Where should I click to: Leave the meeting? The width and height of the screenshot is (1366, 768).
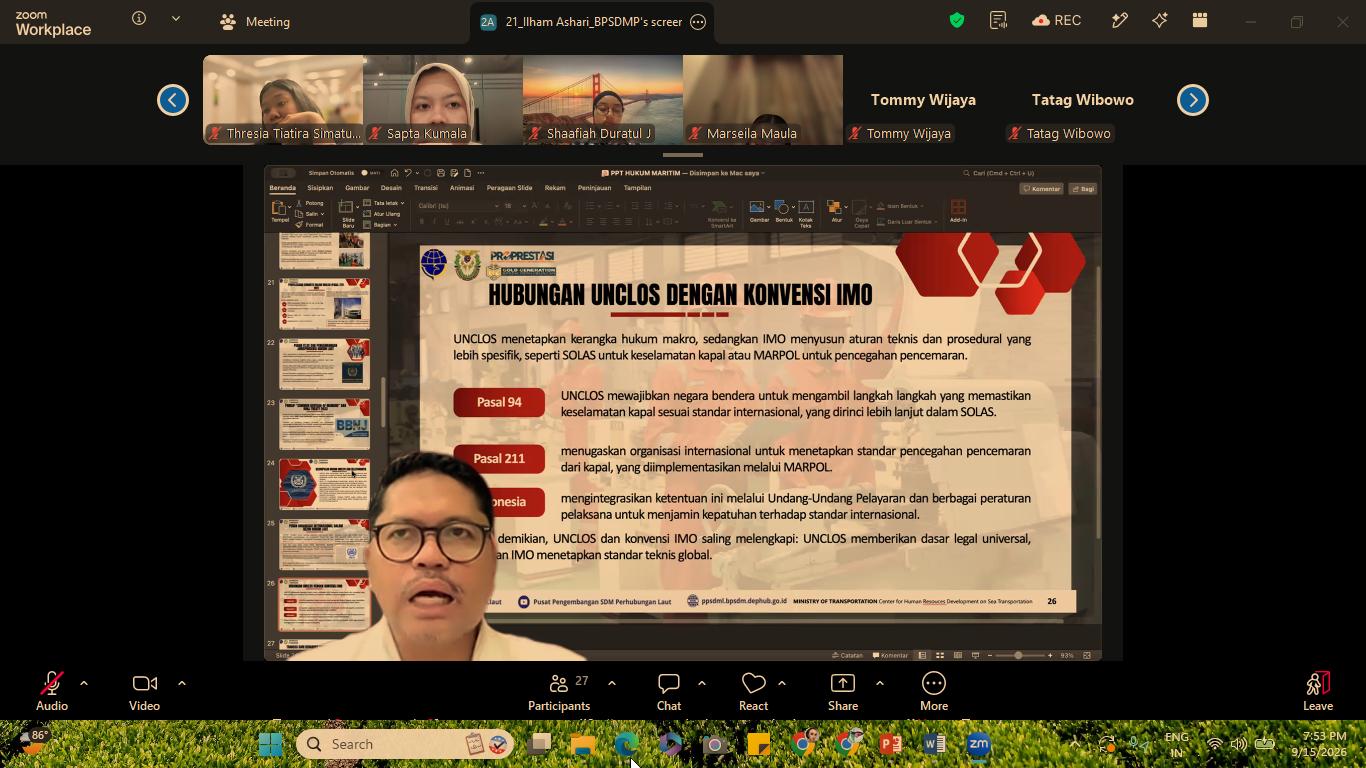pos(1318,691)
